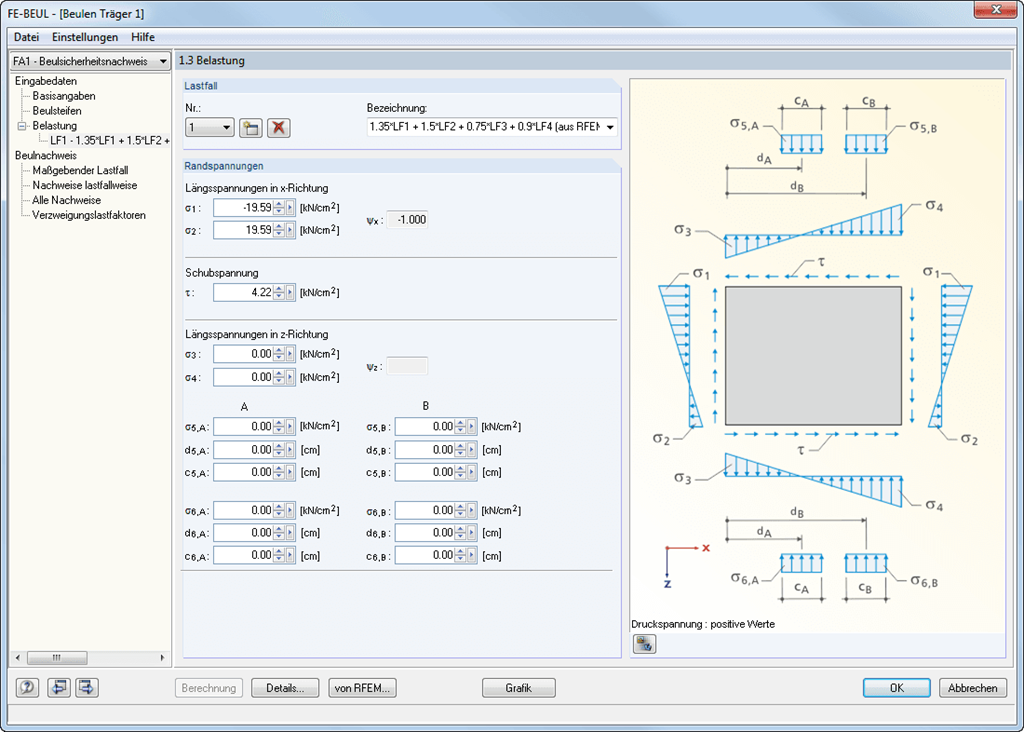Go to previous input table icon
This screenshot has width=1024, height=732.
pyautogui.click(x=59, y=688)
